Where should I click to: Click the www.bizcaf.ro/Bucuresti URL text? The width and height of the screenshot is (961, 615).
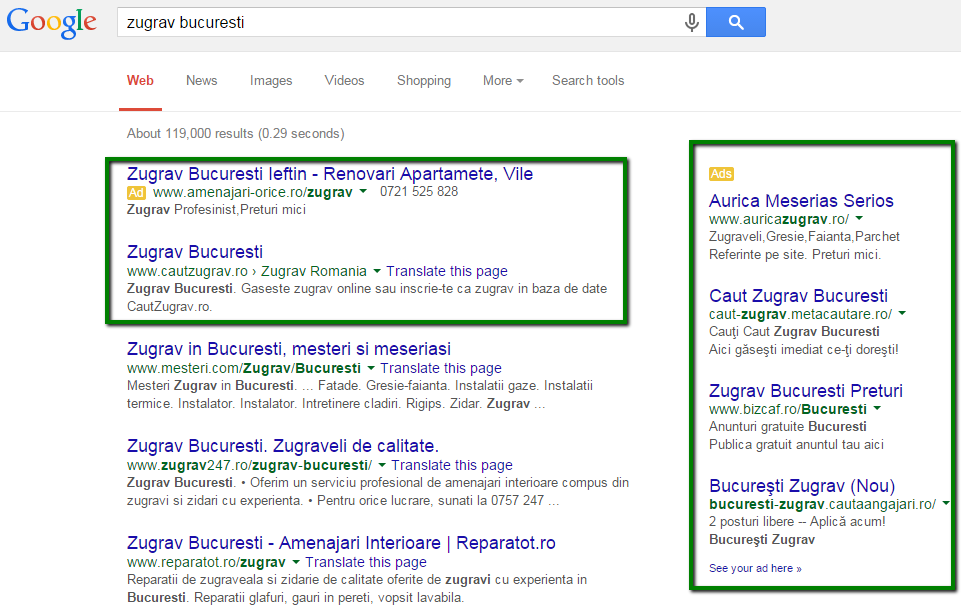pos(788,409)
